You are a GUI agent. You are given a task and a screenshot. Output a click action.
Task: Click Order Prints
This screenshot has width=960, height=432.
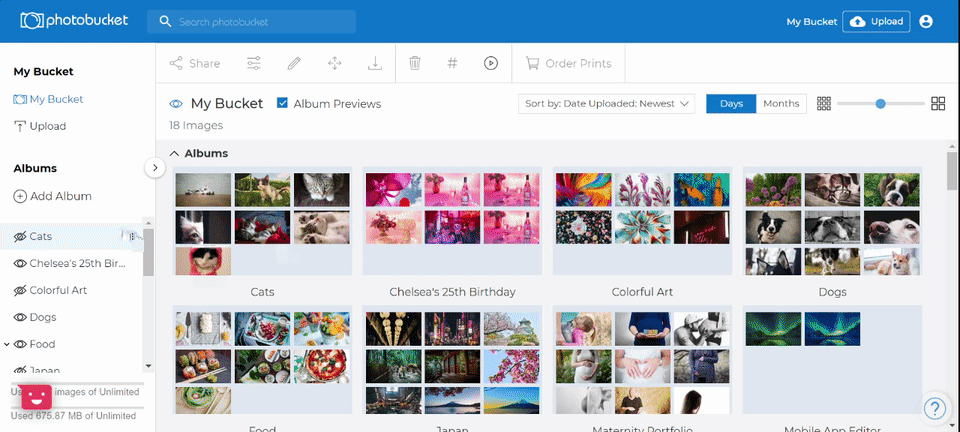(x=568, y=63)
